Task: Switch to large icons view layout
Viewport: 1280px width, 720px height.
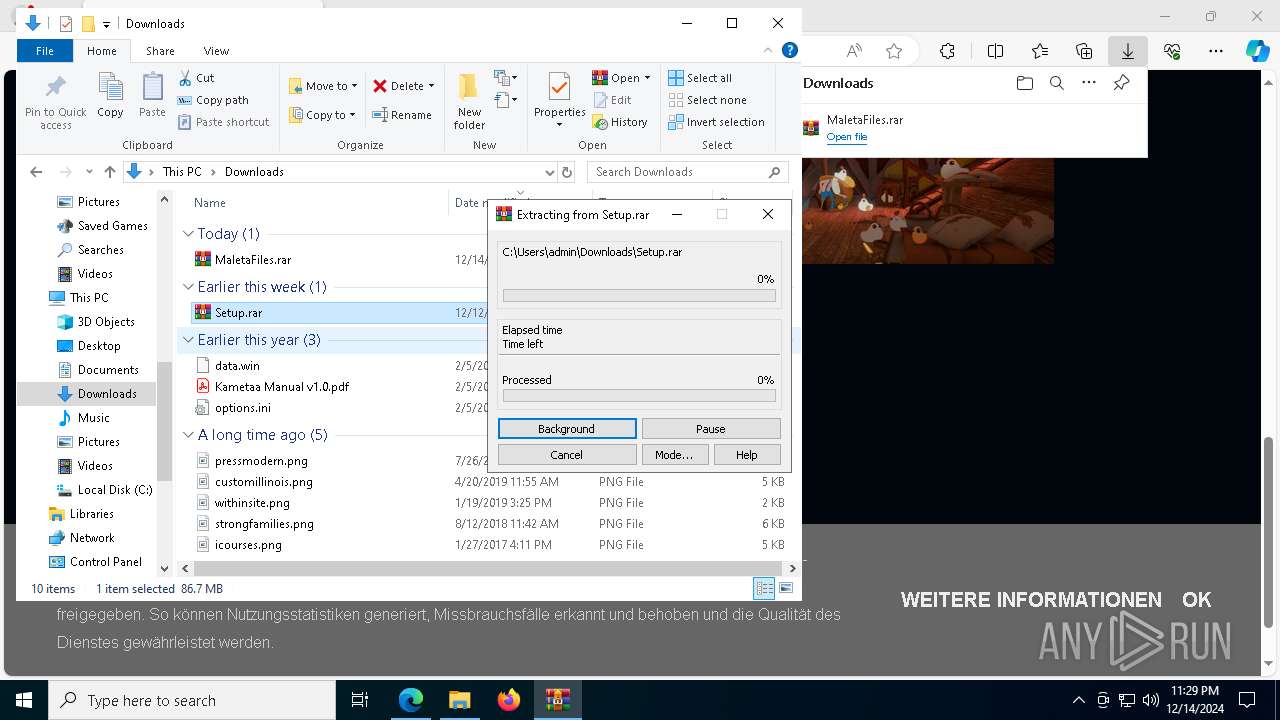Action: 786,589
